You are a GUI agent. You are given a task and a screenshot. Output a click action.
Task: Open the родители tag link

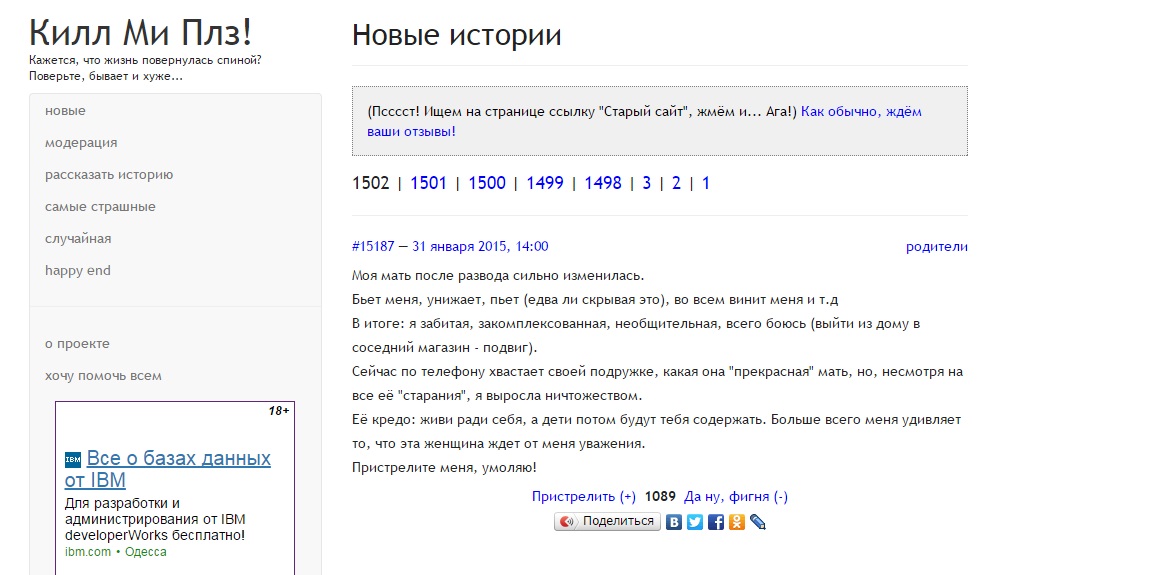click(x=937, y=247)
